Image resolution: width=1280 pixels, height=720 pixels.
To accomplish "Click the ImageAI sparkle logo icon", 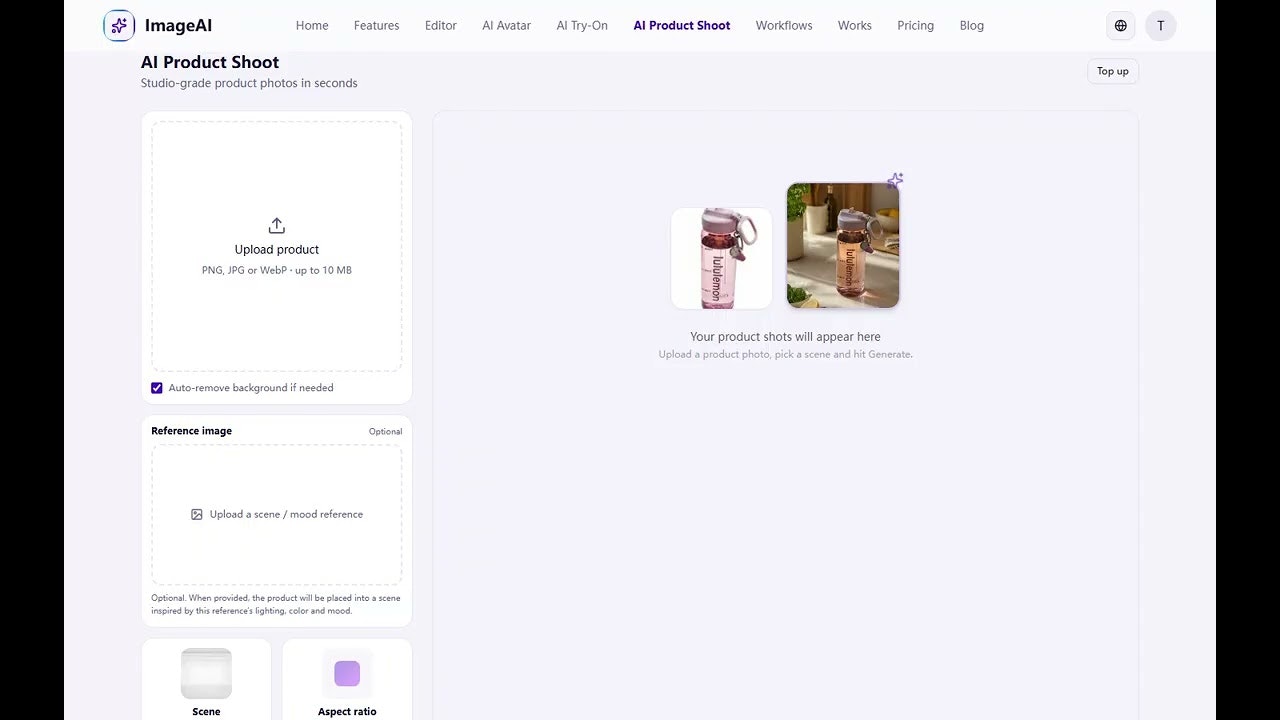I will tap(119, 25).
